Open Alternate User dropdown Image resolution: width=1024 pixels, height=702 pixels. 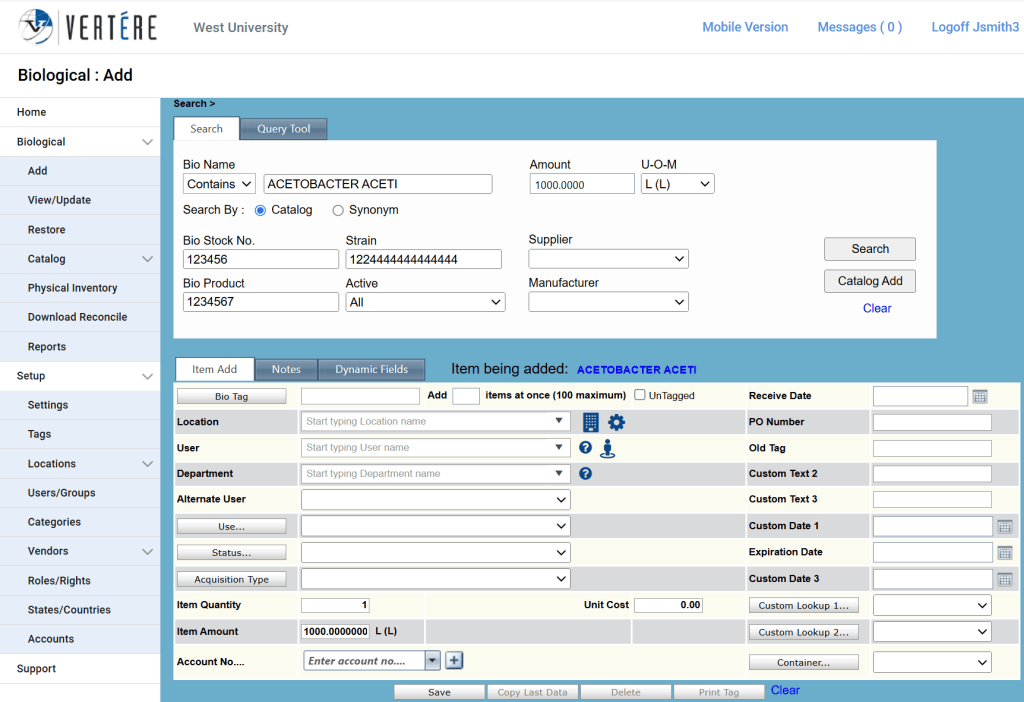tap(436, 500)
